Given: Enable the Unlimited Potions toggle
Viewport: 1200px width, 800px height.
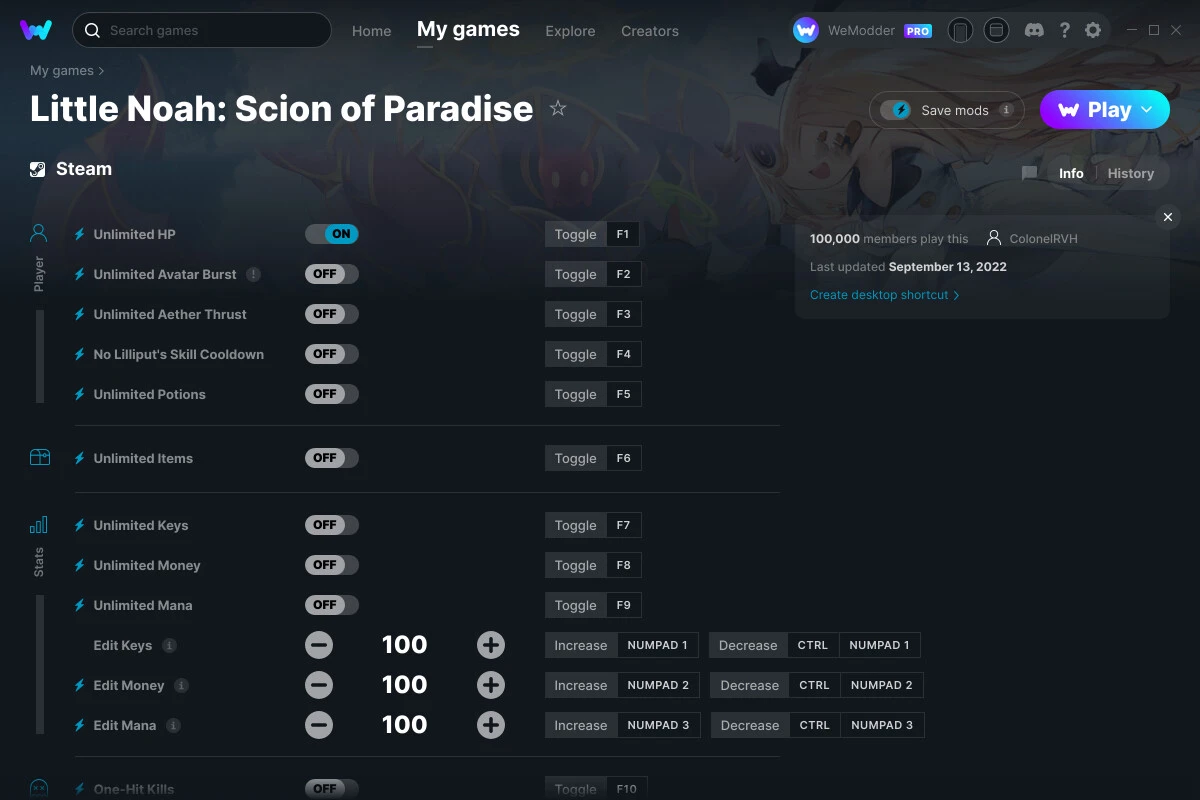Looking at the screenshot, I should click(331, 394).
